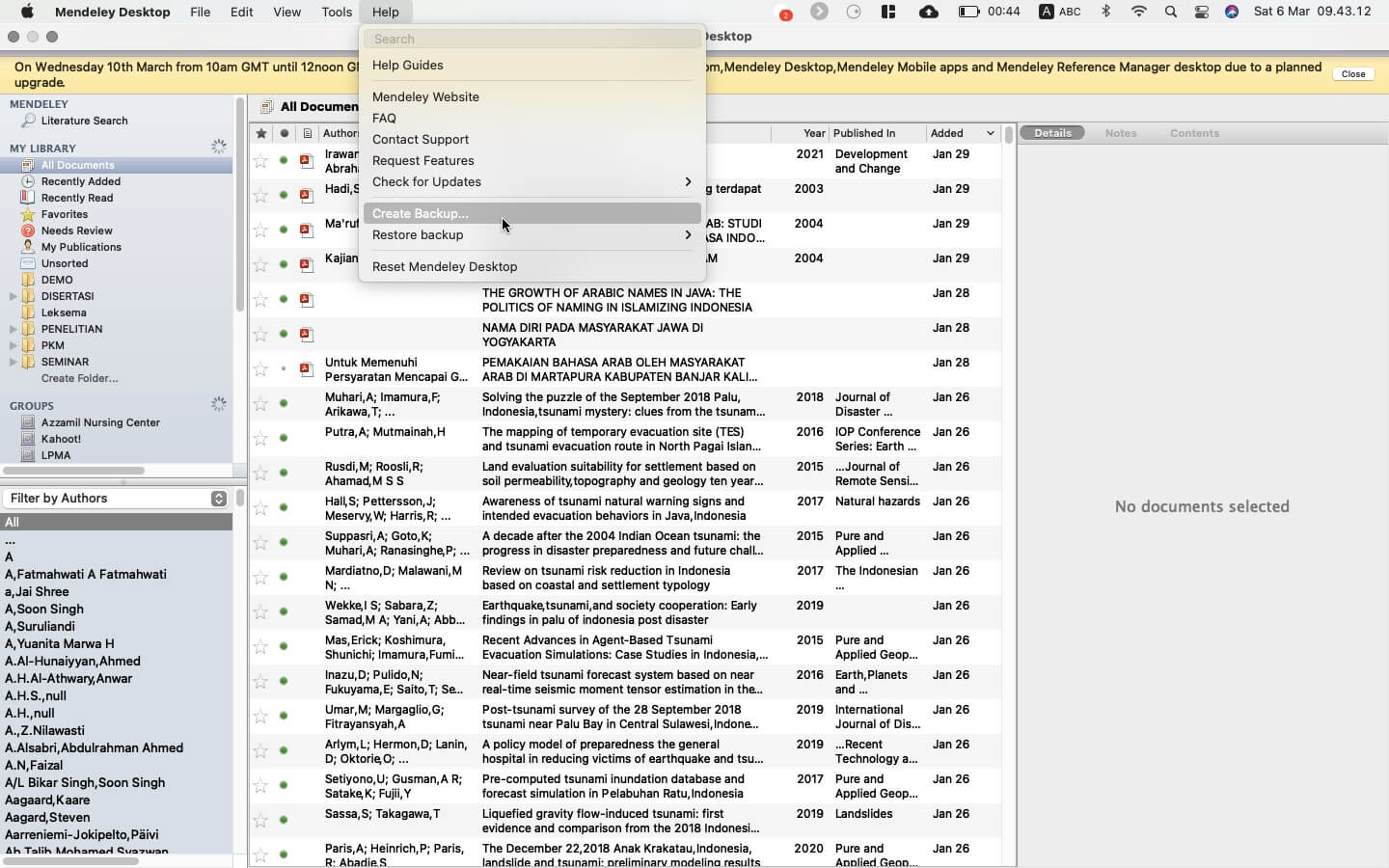The width and height of the screenshot is (1389, 868).
Task: Toggle read status for Mardiatno 2017 row
Action: (284, 577)
